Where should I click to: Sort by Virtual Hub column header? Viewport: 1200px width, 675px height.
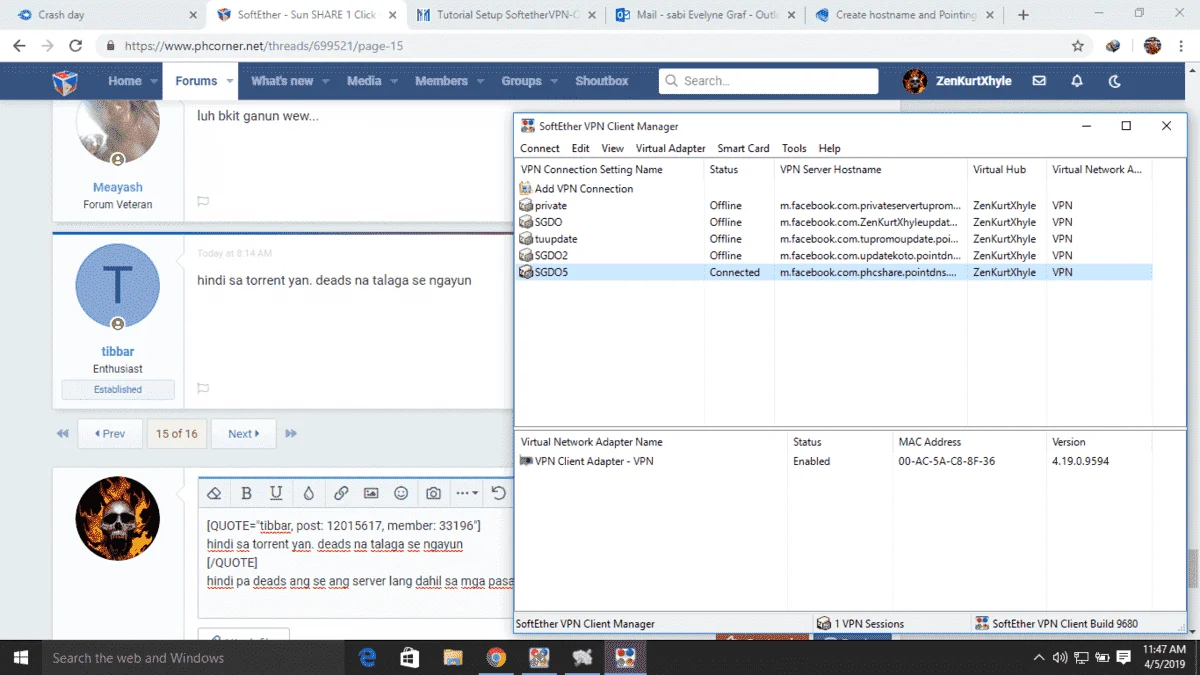click(1007, 170)
